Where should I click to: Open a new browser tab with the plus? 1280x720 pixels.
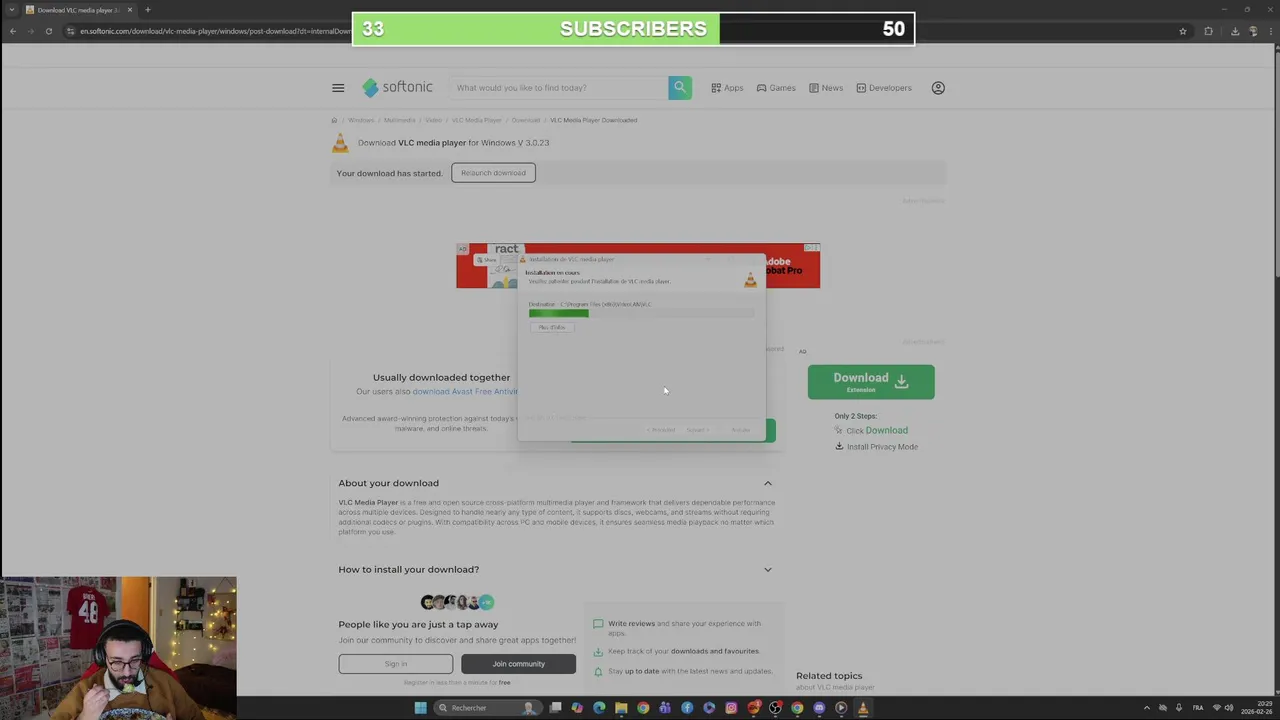147,10
